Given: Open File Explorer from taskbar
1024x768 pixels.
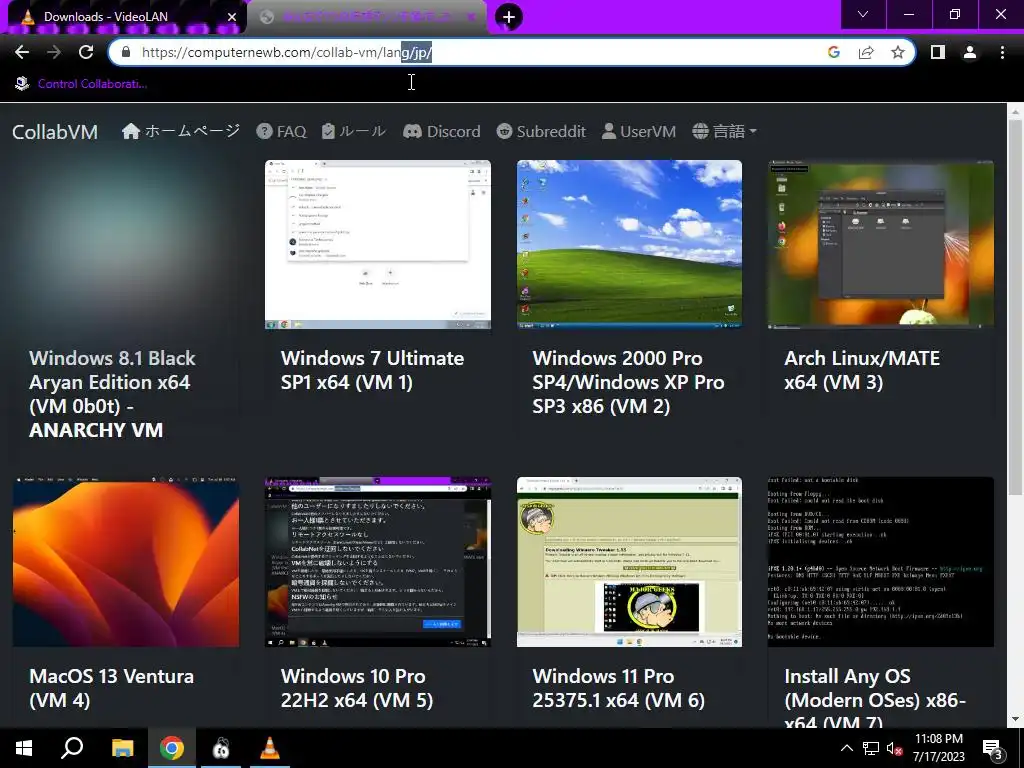Looking at the screenshot, I should point(122,748).
